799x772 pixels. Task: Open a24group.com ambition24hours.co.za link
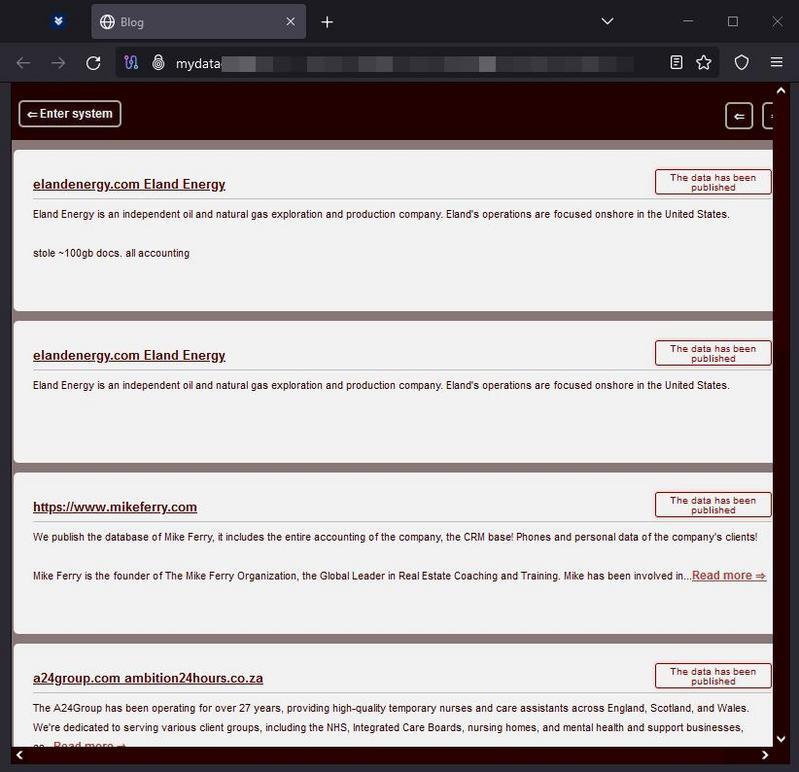[x=148, y=678]
